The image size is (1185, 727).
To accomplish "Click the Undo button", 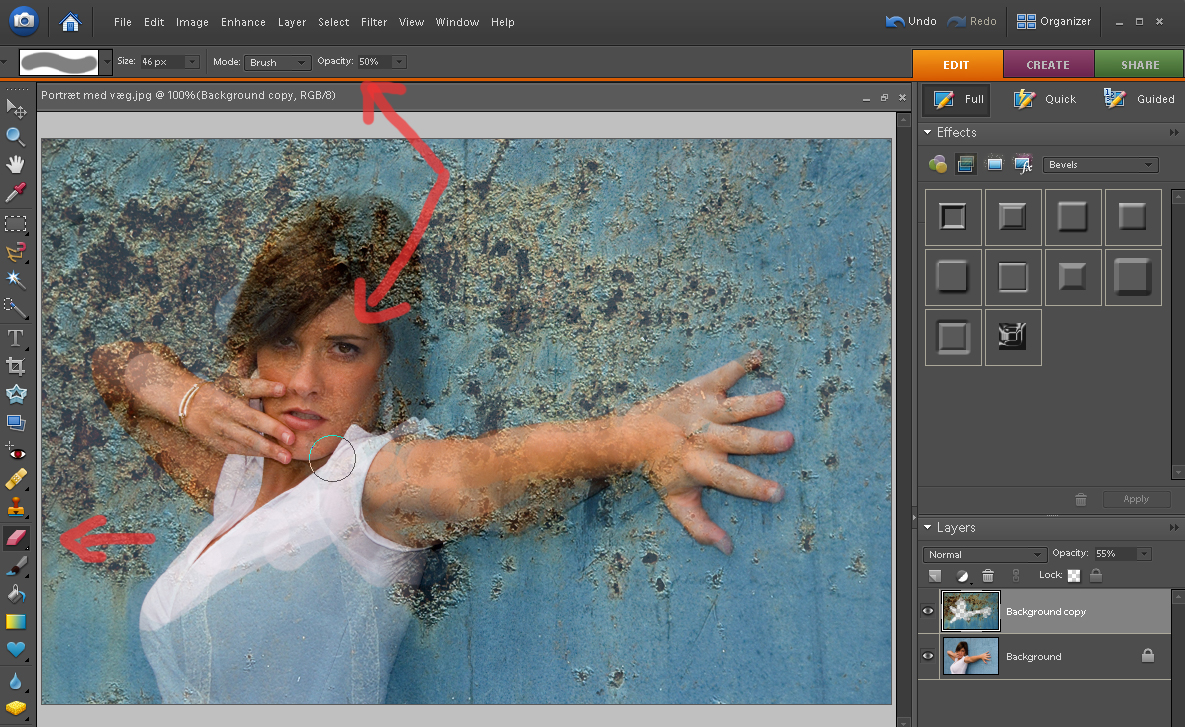I will click(x=910, y=21).
